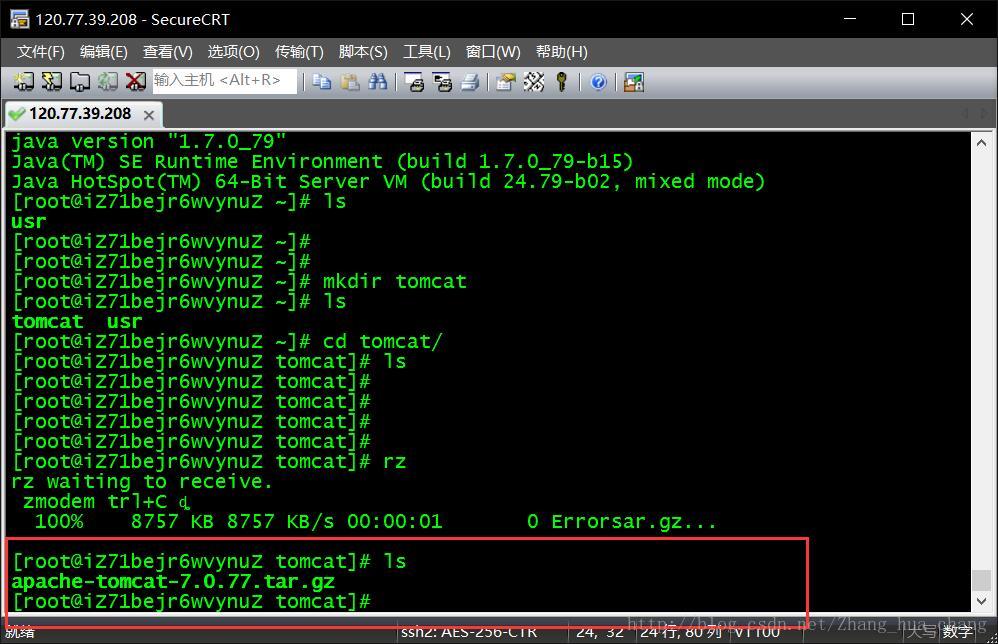Open the 编辑(E) menu

(x=104, y=52)
